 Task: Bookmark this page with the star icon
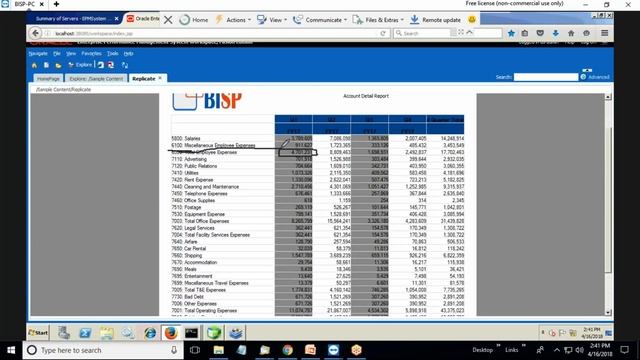click(x=511, y=33)
